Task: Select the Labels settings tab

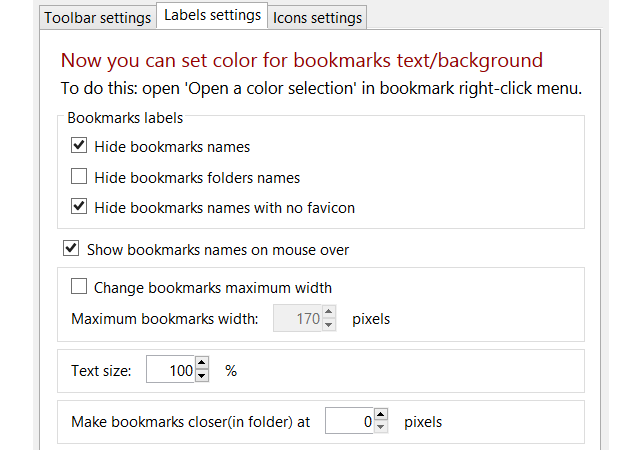Action: click(x=212, y=15)
